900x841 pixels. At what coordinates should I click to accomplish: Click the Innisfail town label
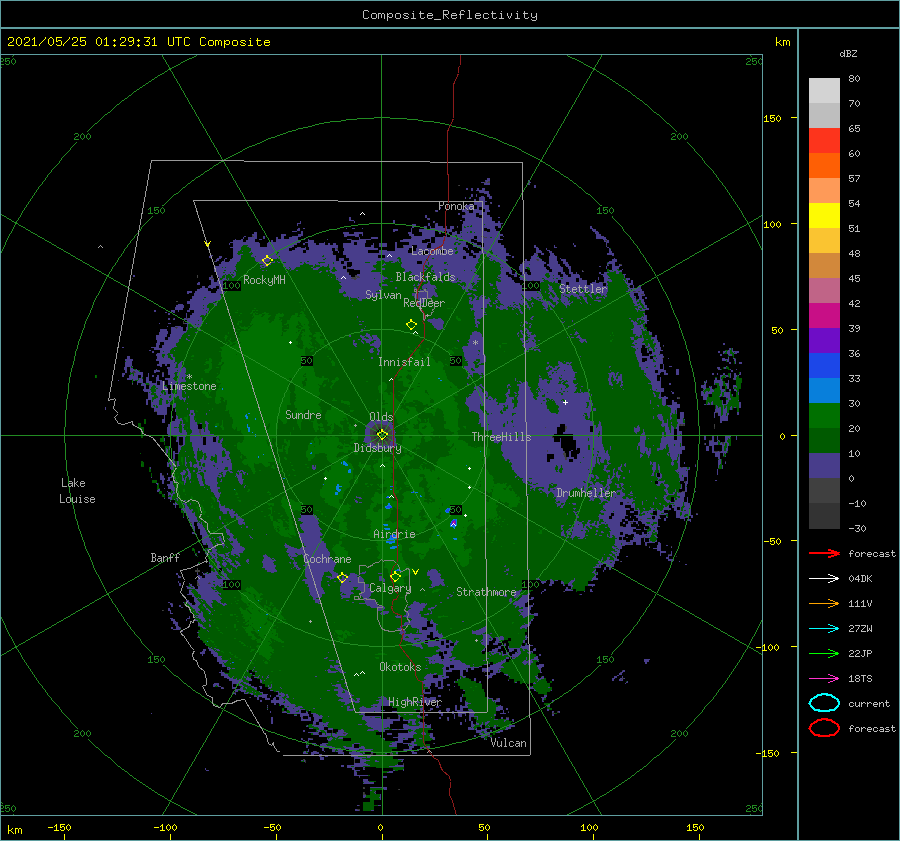[404, 362]
